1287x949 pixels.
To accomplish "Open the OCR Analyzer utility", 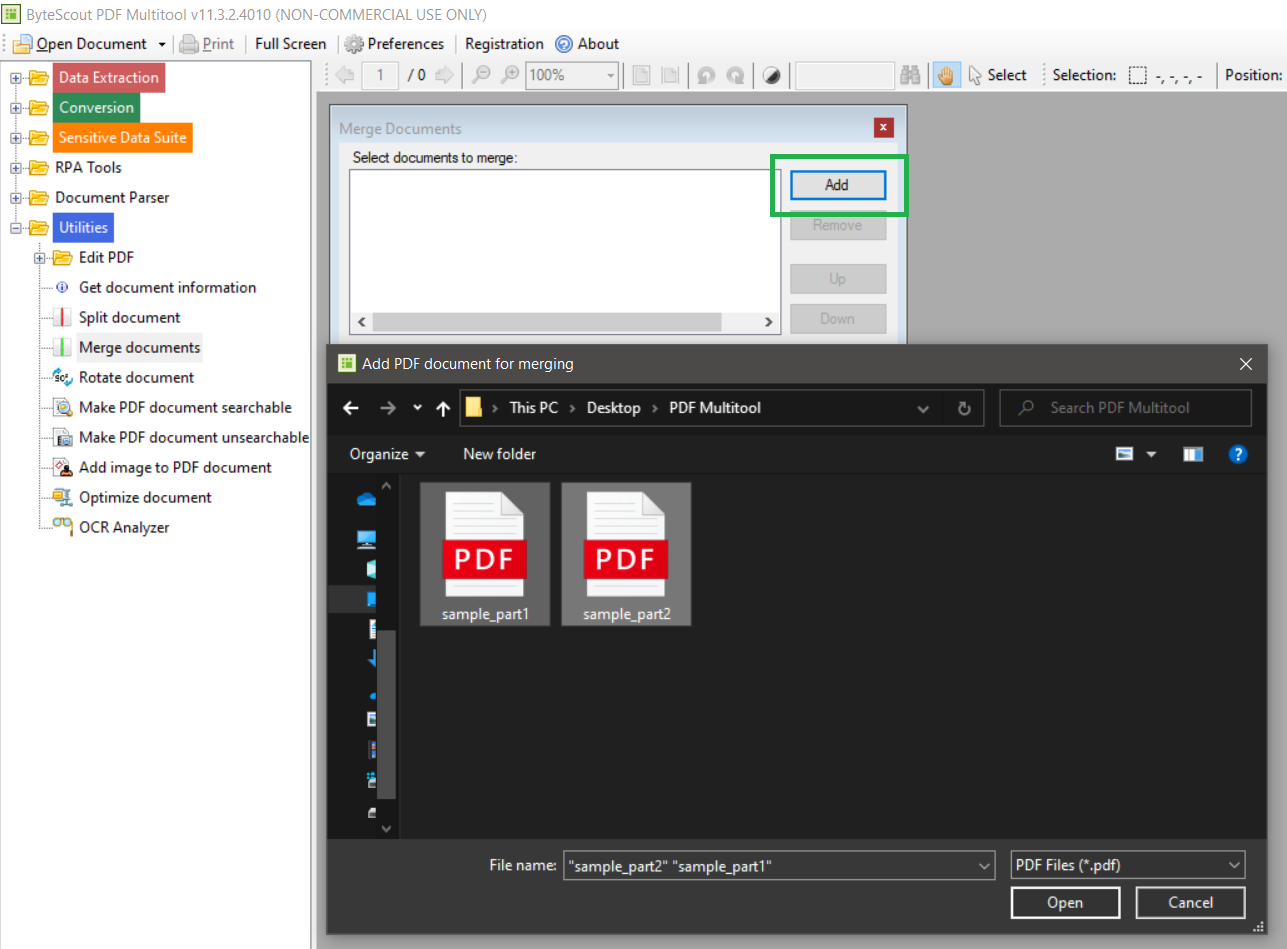I will [x=124, y=527].
